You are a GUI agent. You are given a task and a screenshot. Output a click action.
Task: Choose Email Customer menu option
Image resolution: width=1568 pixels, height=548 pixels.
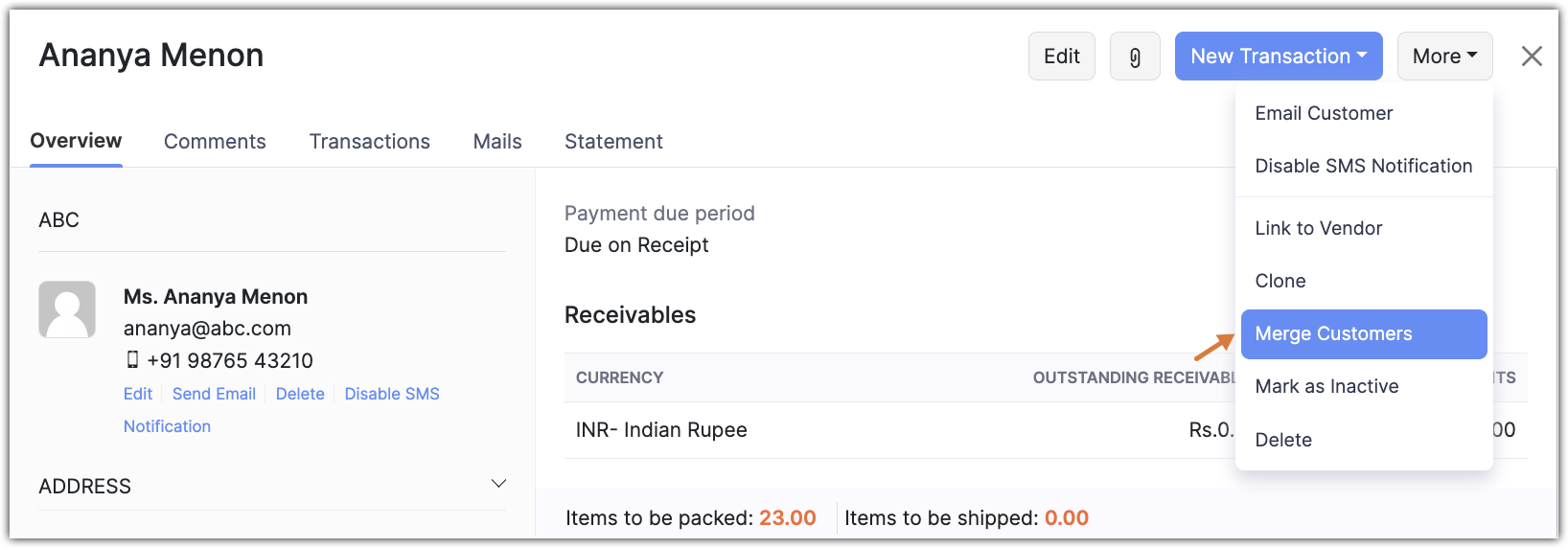(x=1324, y=113)
